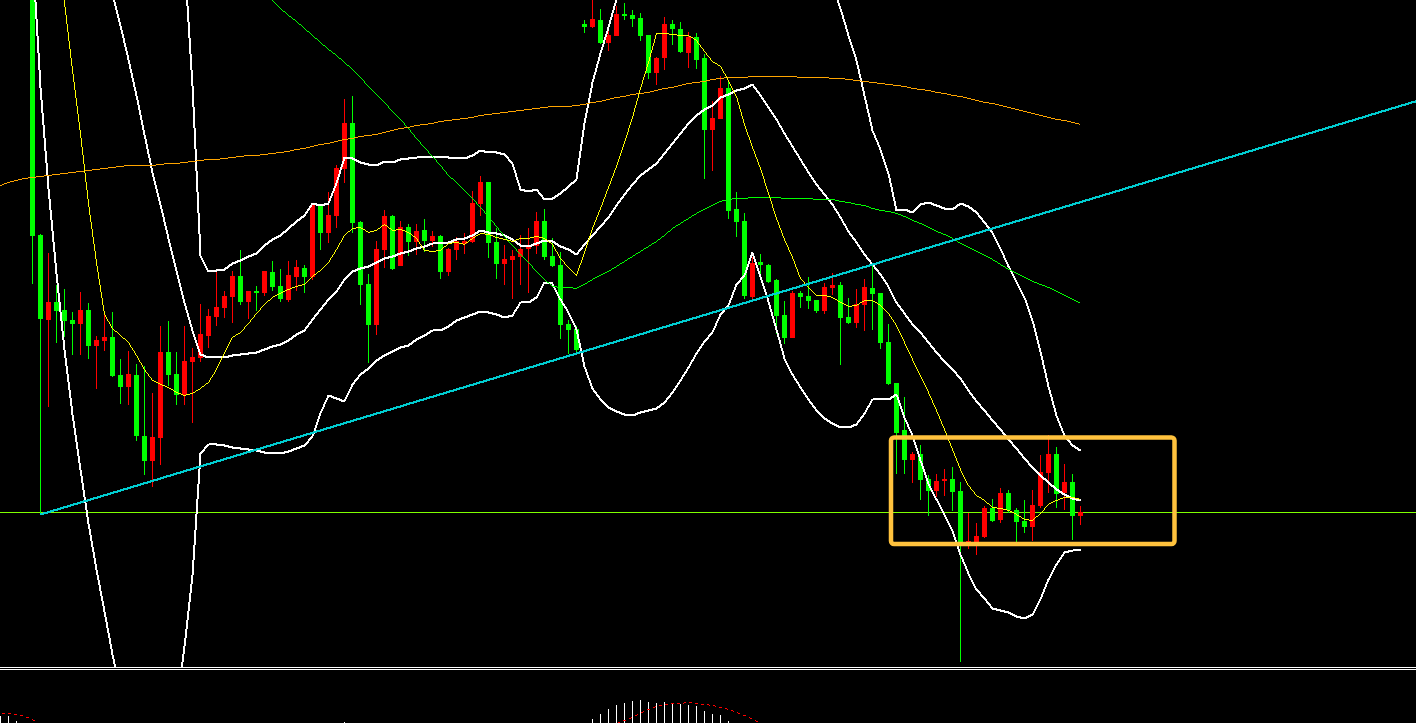Screen dimensions: 1416x723
Task: Select the upper white Bollinger band's right end
Action: click(1078, 449)
